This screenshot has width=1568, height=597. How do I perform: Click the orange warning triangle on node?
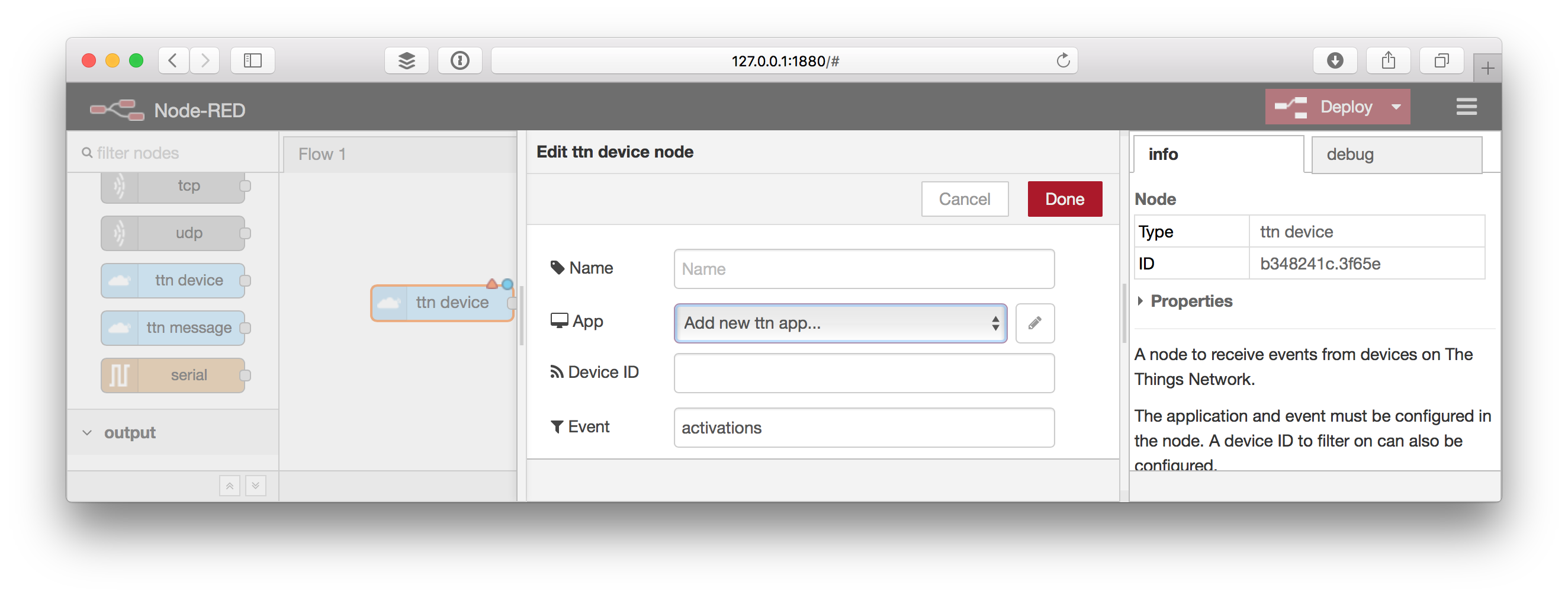(x=492, y=284)
